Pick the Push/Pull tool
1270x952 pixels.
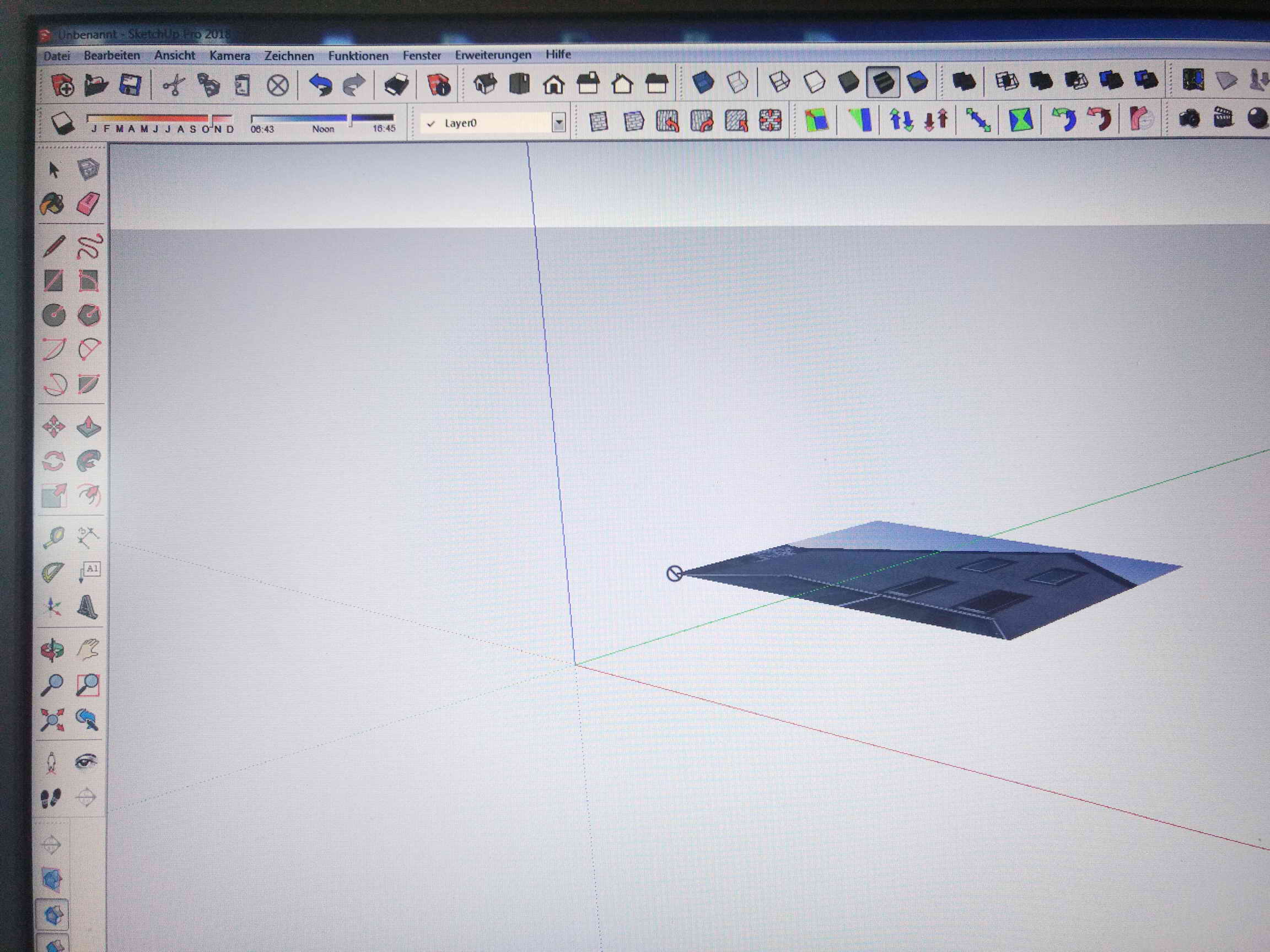(x=88, y=426)
